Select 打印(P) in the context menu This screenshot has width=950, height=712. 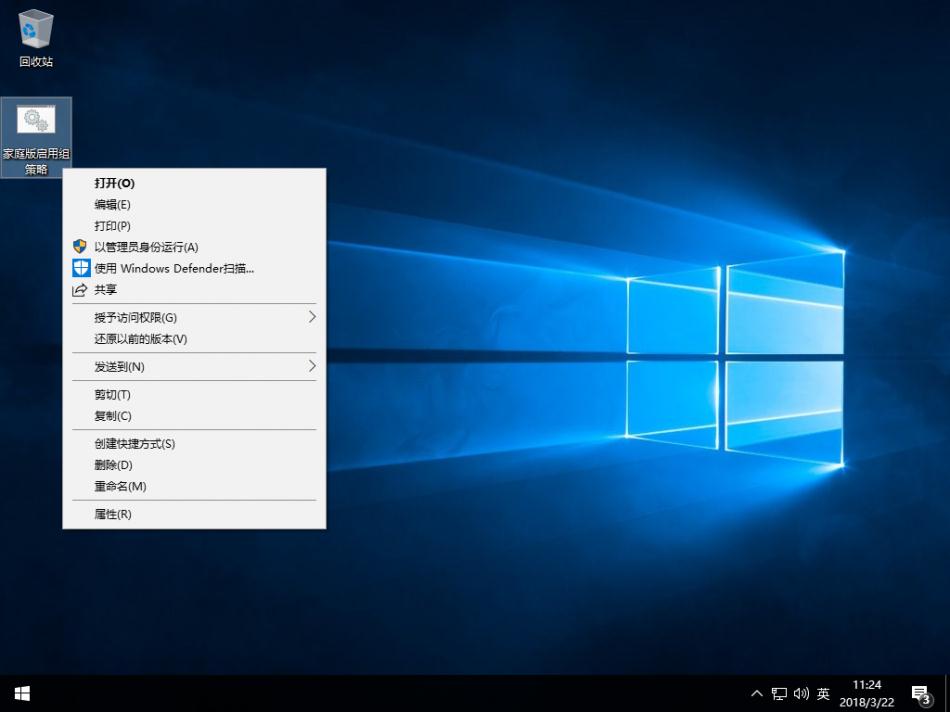pyautogui.click(x=194, y=226)
